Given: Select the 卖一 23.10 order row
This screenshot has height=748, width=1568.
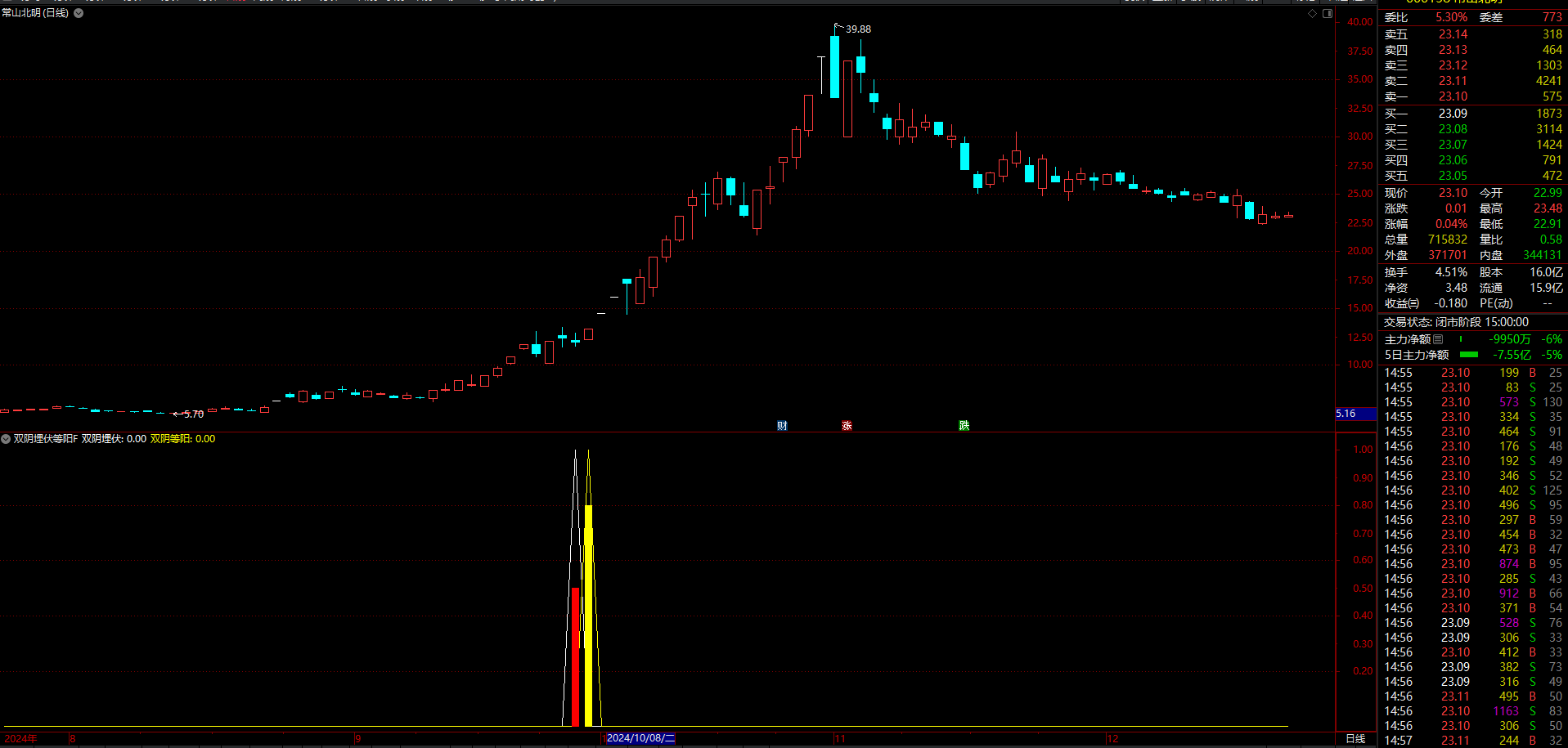Looking at the screenshot, I should (x=1472, y=96).
